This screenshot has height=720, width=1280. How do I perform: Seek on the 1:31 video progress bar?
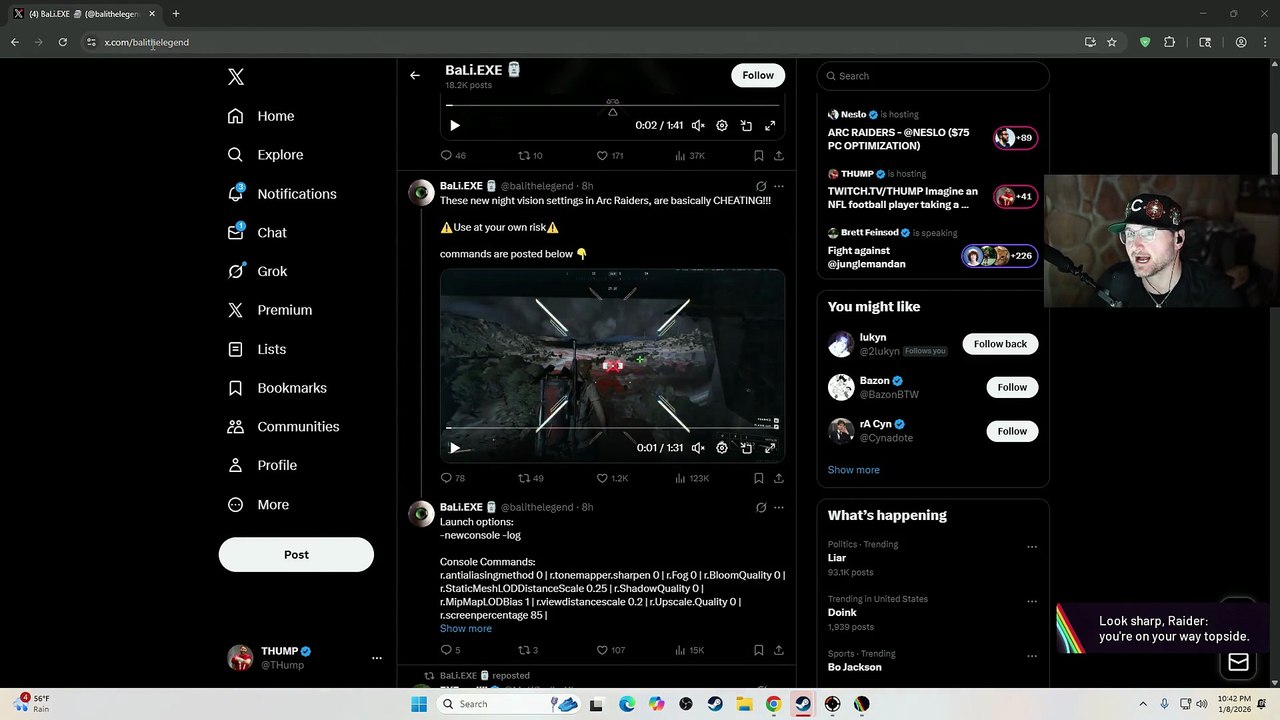click(612, 428)
